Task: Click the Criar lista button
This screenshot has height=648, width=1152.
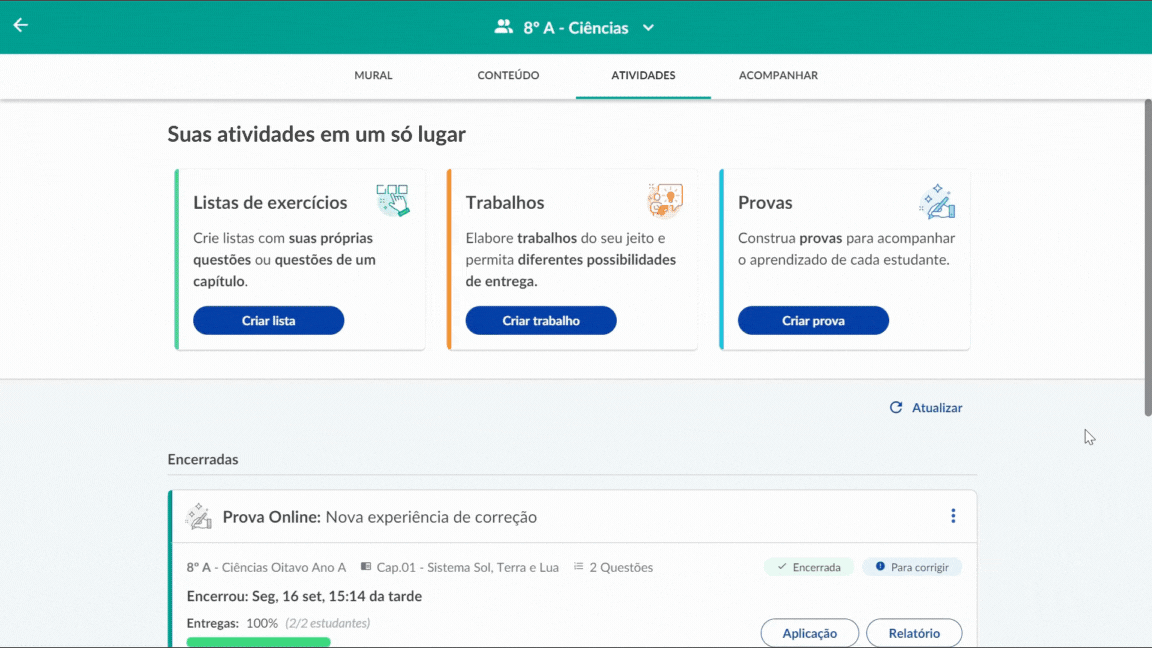Action: point(268,320)
